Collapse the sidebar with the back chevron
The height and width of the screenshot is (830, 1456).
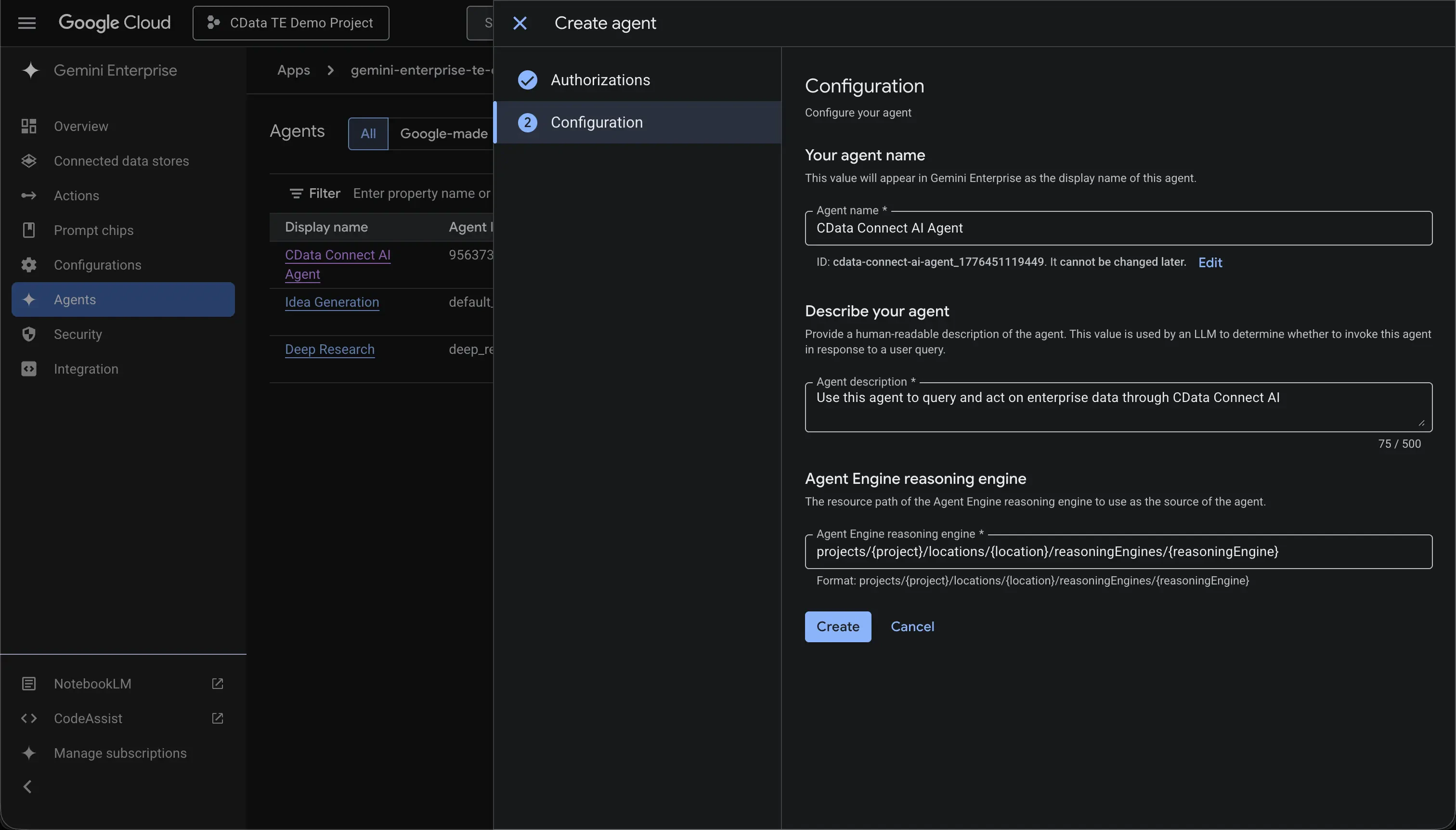[27, 786]
